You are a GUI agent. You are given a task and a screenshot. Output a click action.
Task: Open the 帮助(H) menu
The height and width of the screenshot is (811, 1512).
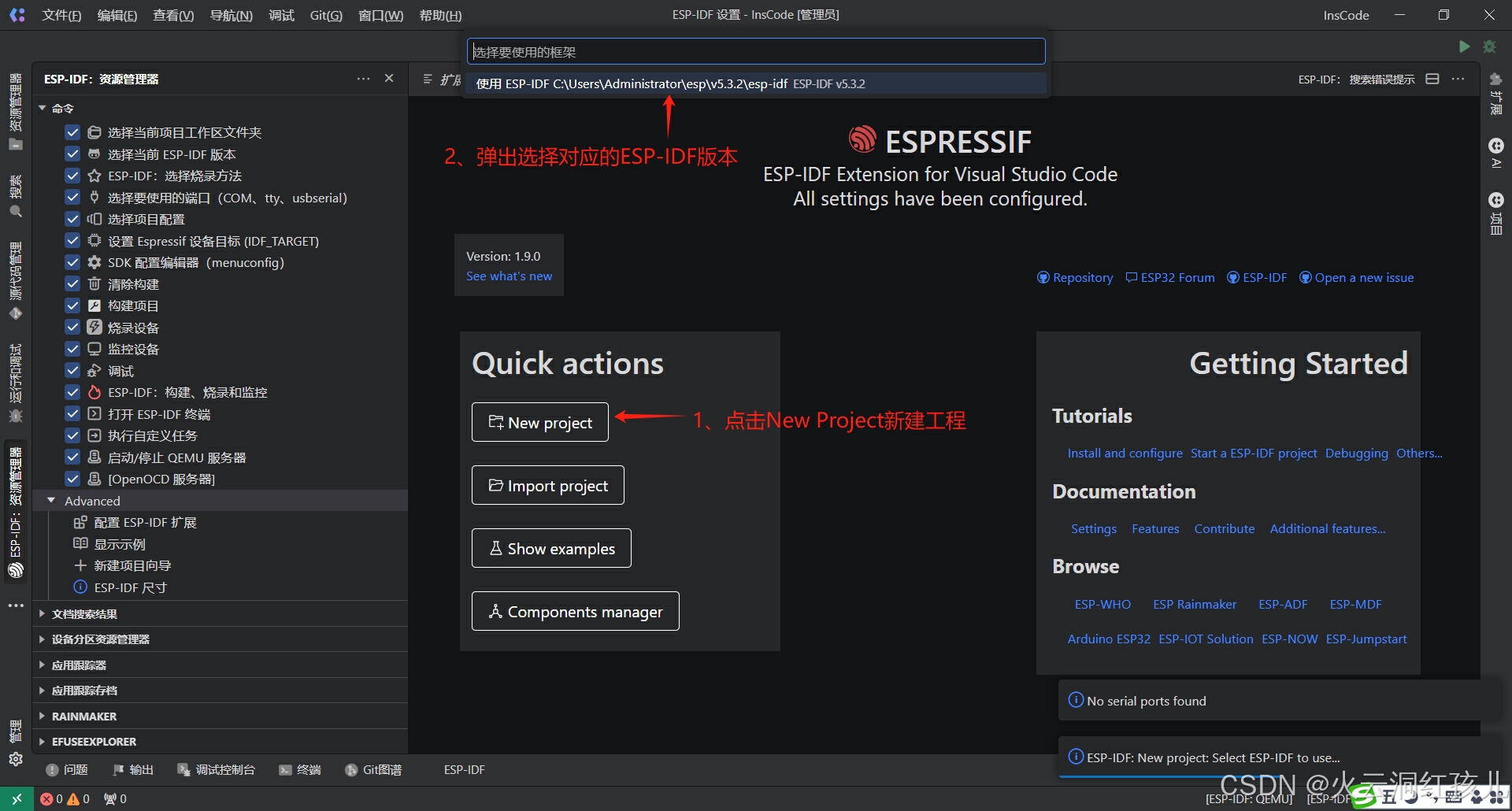[x=440, y=15]
